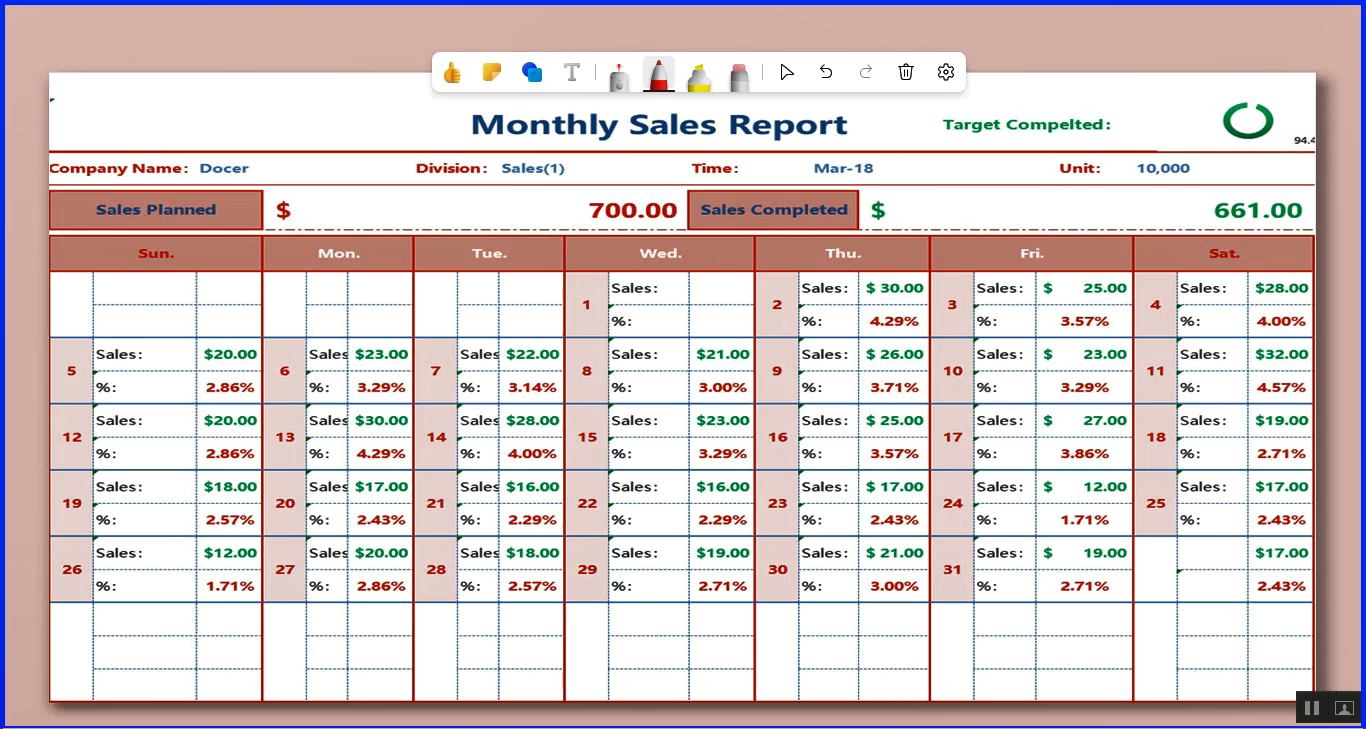The image size is (1366, 729).
Task: Click the Sales Completed label box
Action: 773,210
